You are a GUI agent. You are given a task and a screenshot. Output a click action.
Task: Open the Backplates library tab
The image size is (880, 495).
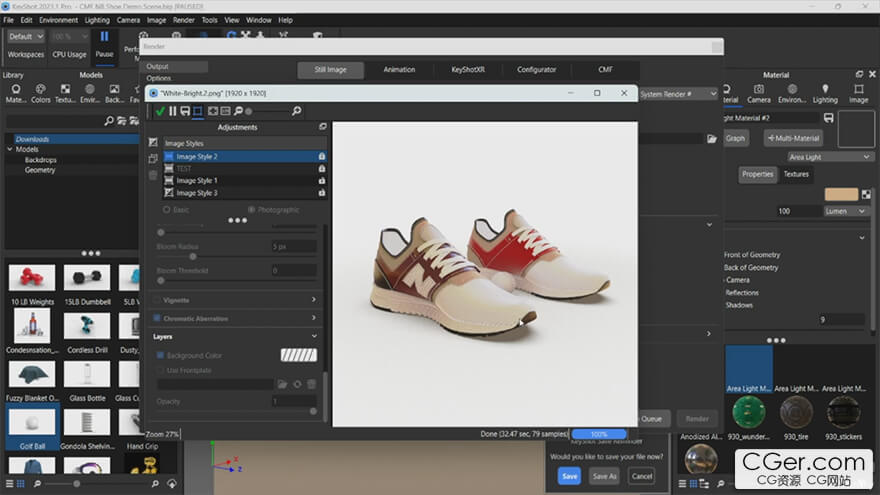pos(114,93)
